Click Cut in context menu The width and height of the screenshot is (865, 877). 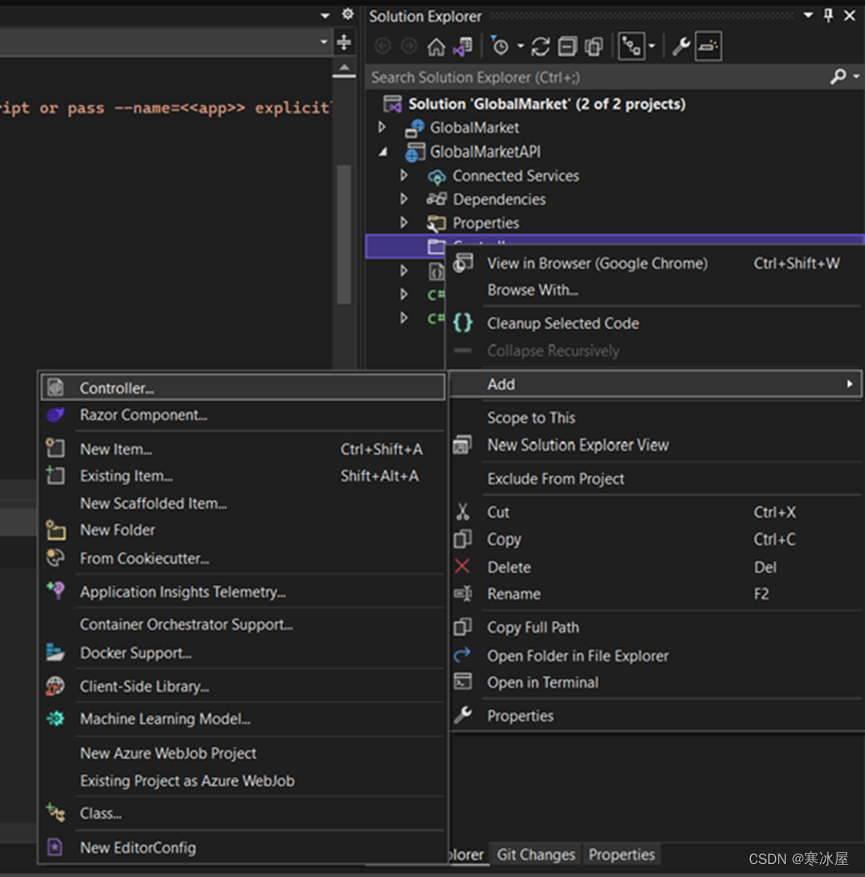(655, 512)
